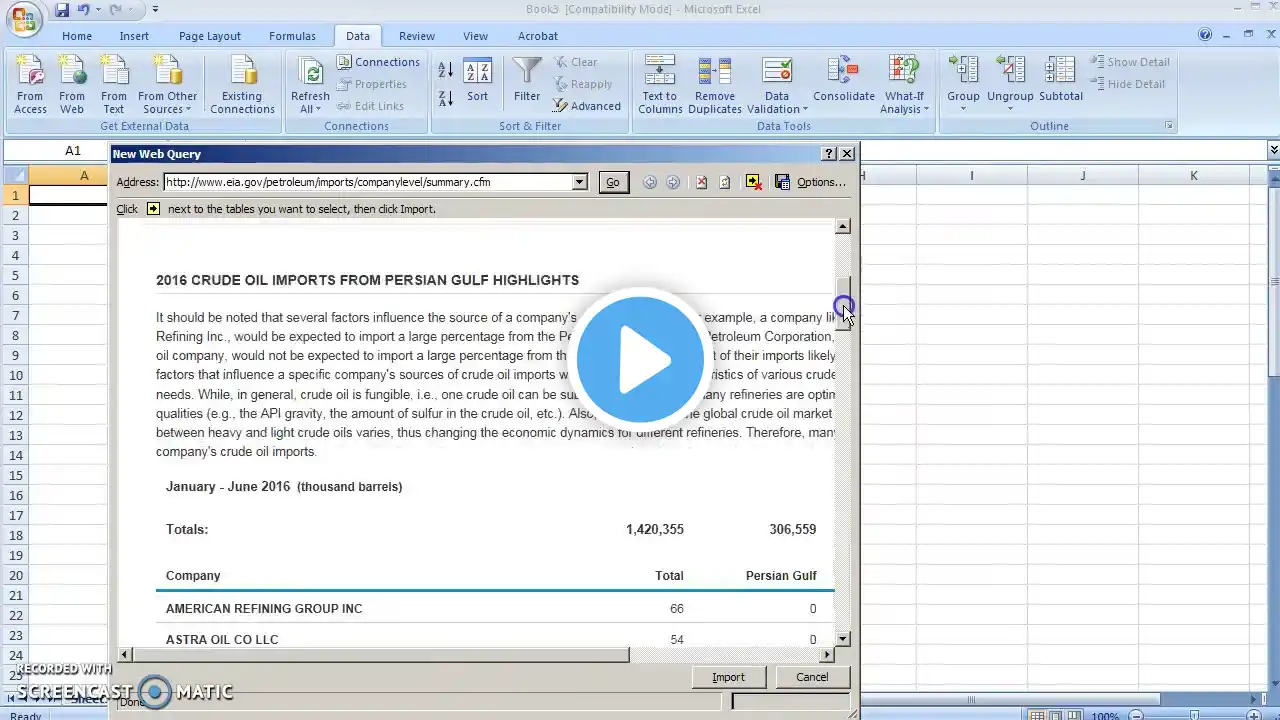Viewport: 1280px width, 720px height.
Task: Go Forward in web query browser
Action: click(x=673, y=182)
